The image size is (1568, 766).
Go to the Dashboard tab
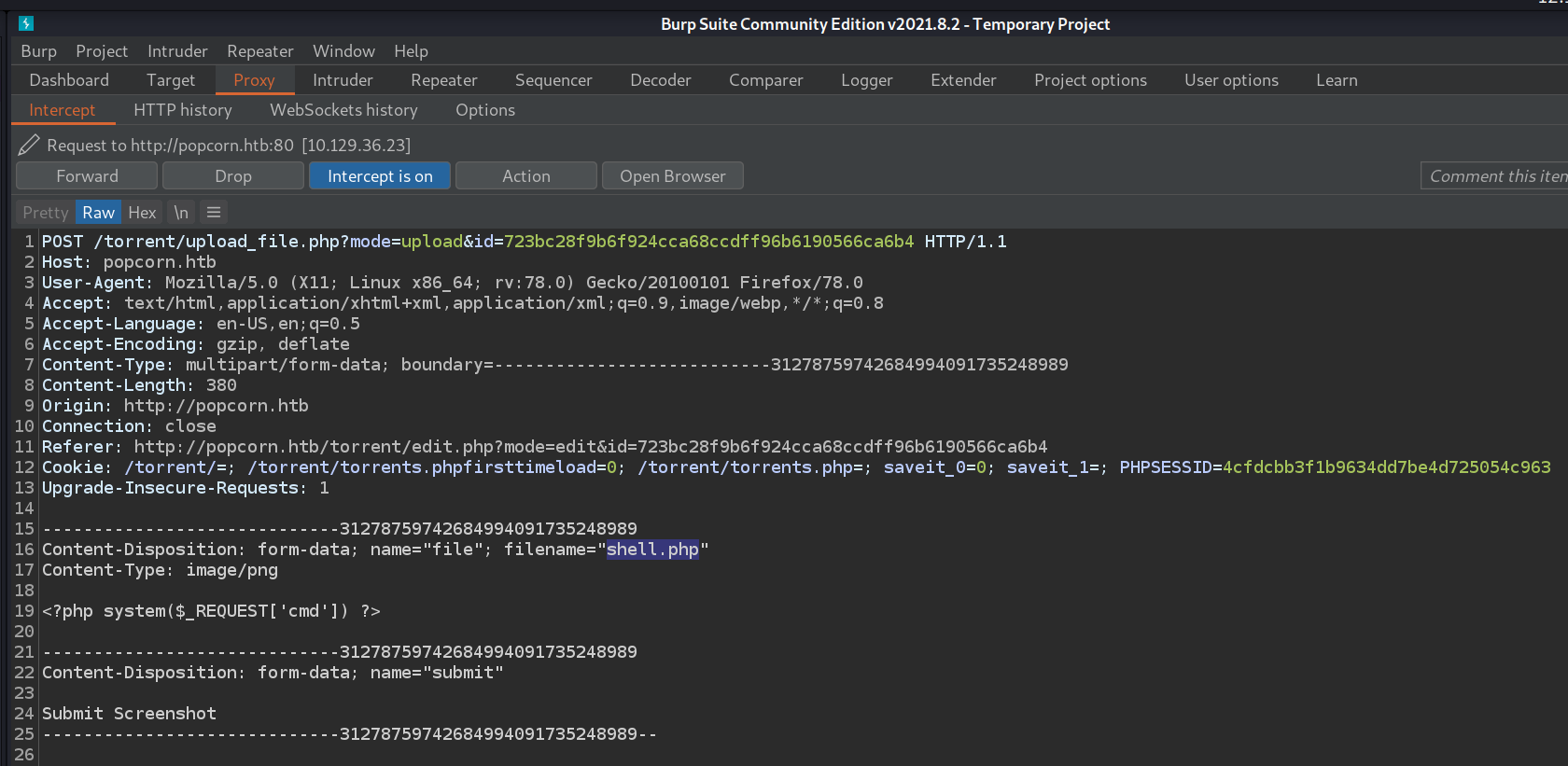coord(69,80)
